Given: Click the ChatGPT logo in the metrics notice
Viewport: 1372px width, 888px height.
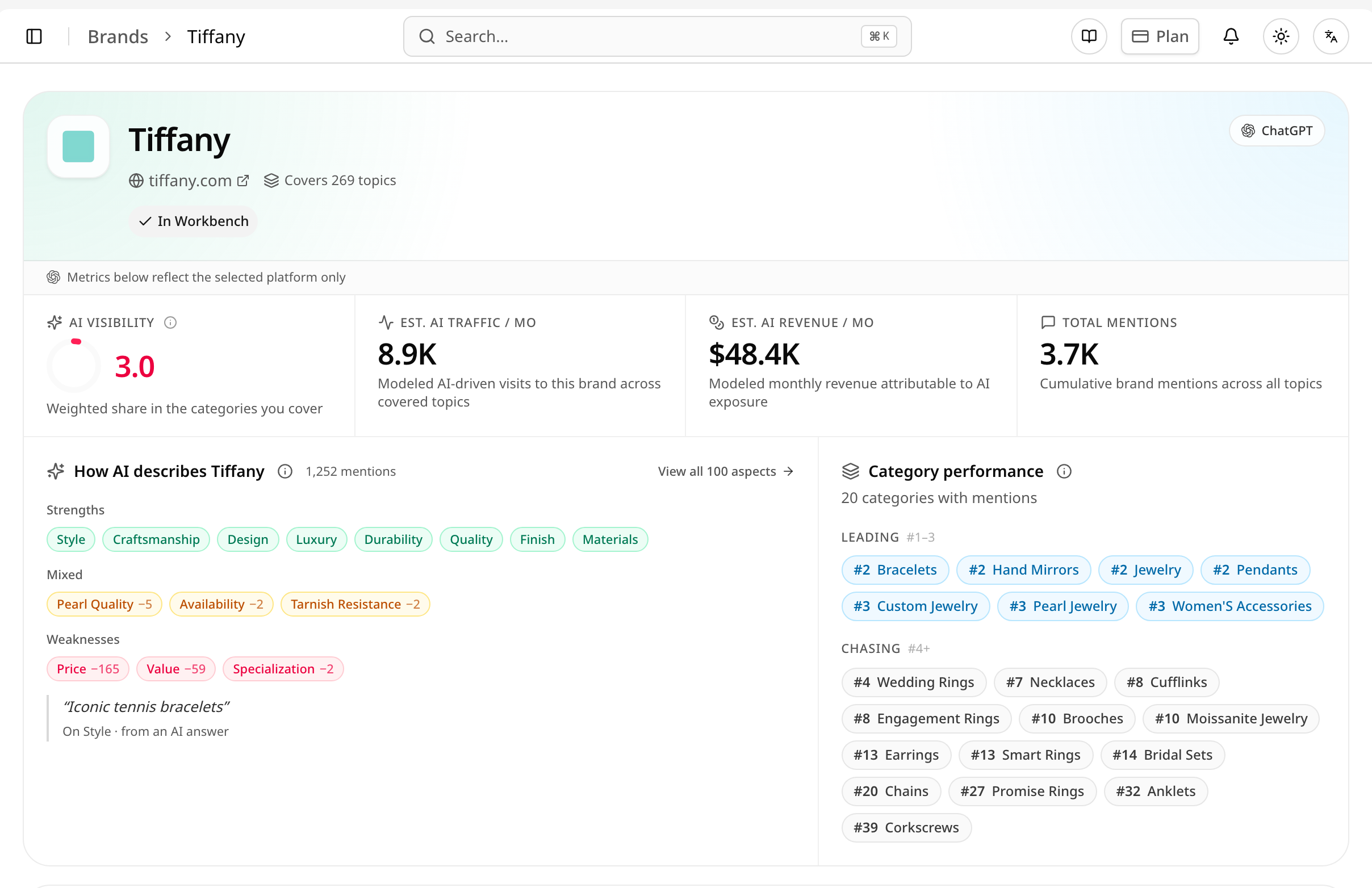Looking at the screenshot, I should click(x=53, y=277).
